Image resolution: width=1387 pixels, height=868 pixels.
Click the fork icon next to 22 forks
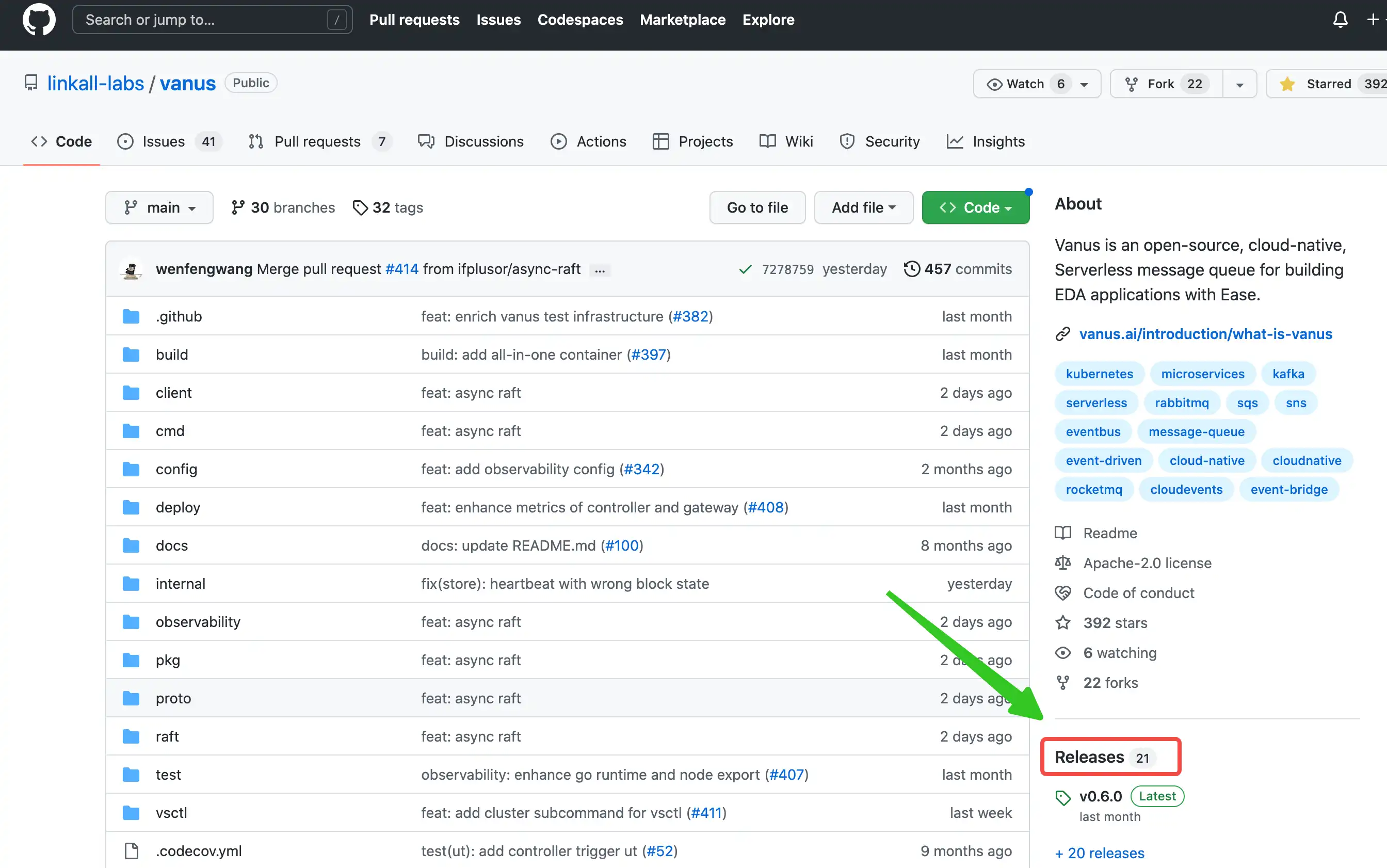[x=1063, y=683]
